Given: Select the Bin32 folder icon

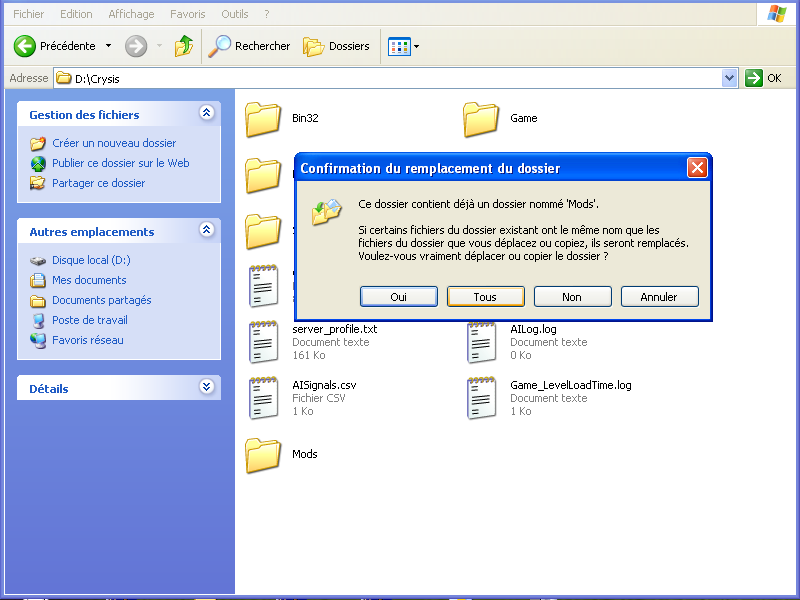Looking at the screenshot, I should coord(263,119).
